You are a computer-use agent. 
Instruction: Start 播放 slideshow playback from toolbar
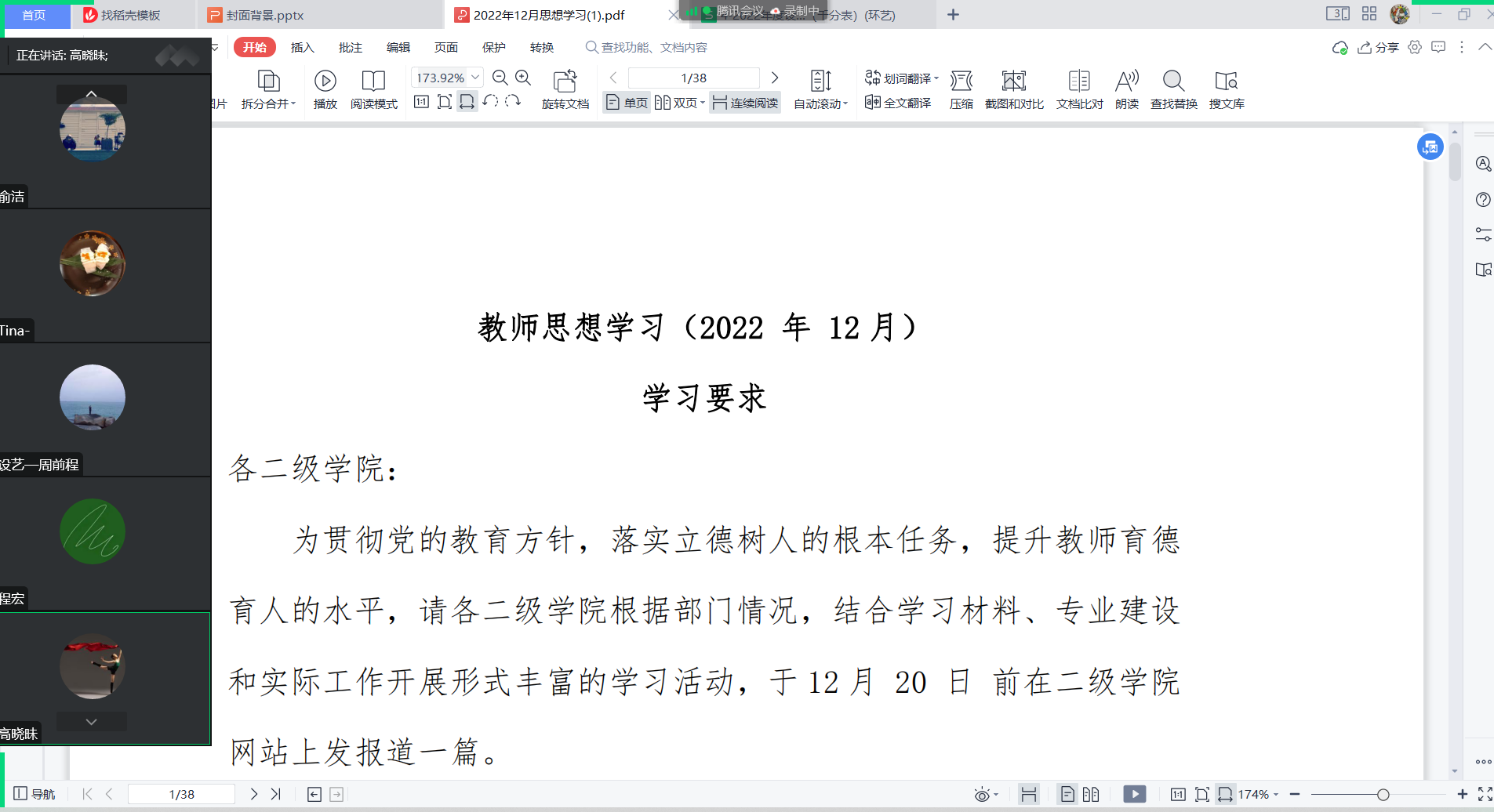click(325, 82)
